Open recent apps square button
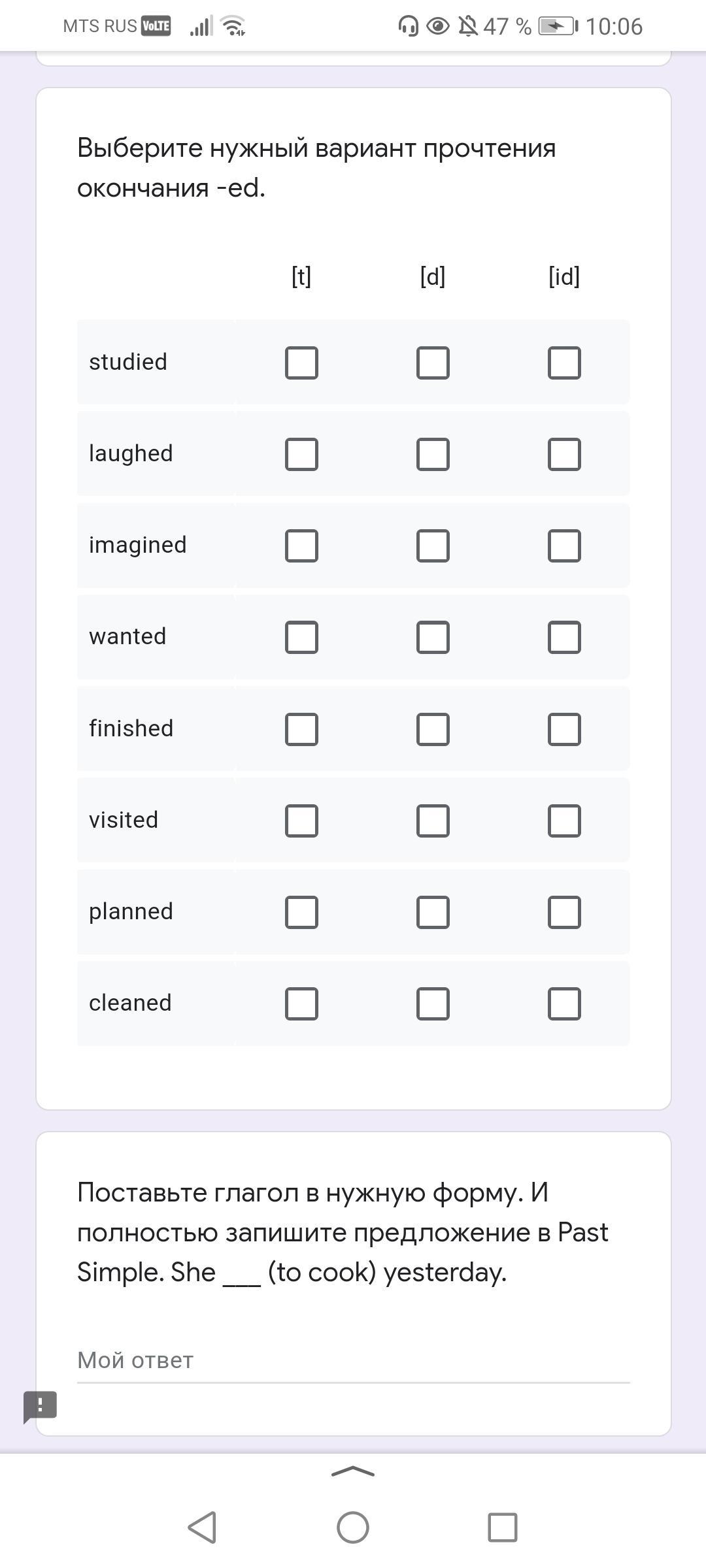706x1568 pixels. (x=502, y=1527)
